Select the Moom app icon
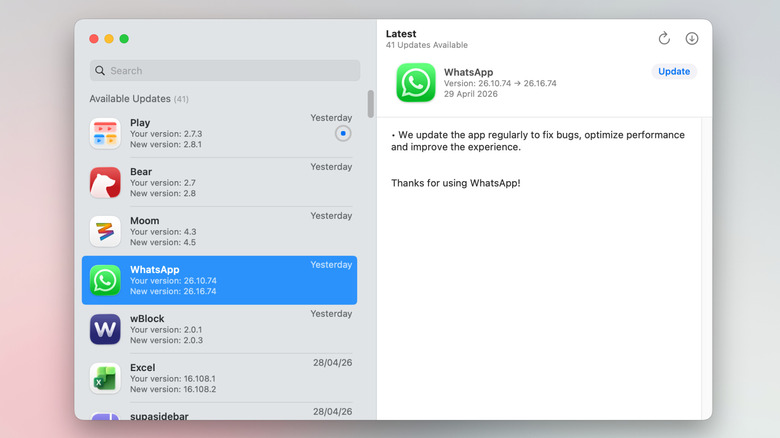This screenshot has width=780, height=438. point(105,231)
